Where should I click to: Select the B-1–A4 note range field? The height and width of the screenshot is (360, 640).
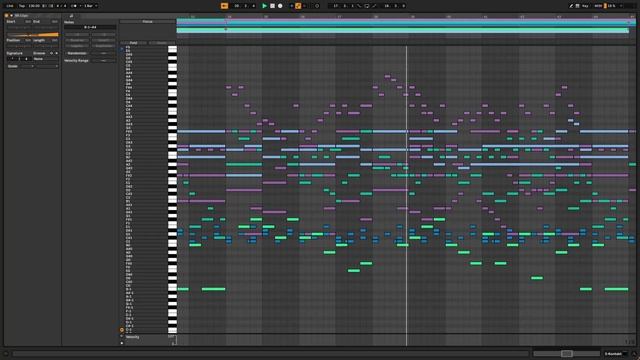90,27
